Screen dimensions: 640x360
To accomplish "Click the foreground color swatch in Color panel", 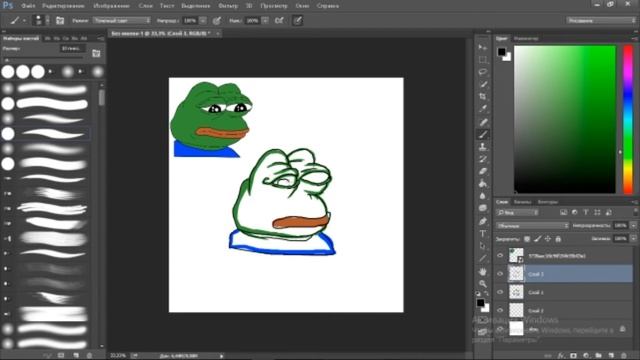I will (501, 51).
